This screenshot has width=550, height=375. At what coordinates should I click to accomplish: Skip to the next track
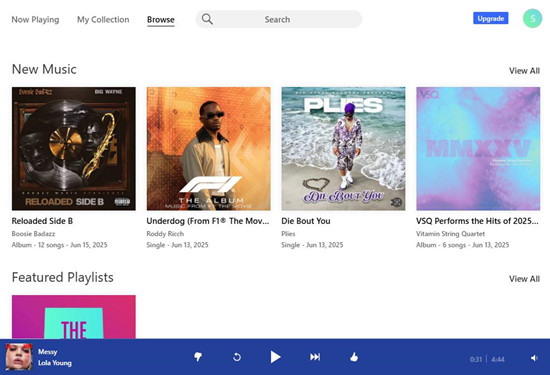(x=315, y=357)
